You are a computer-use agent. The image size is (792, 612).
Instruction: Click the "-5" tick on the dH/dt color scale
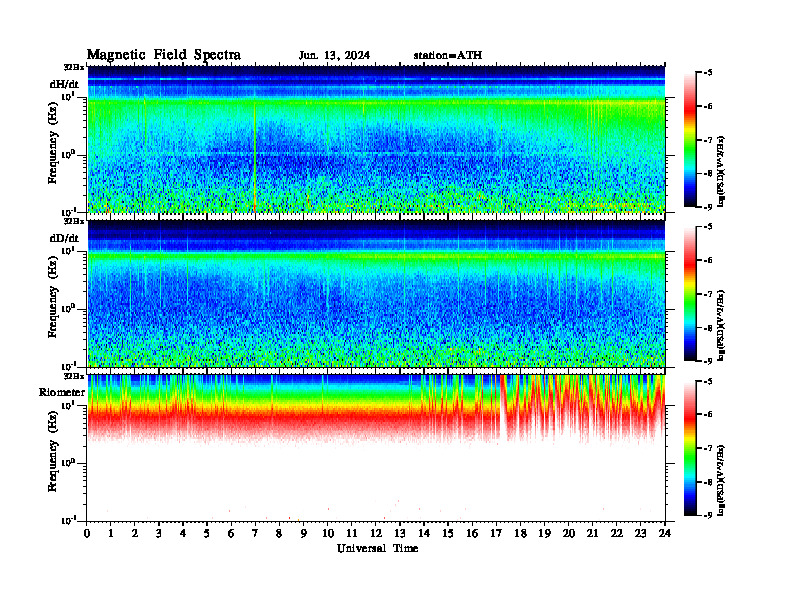coord(708,73)
